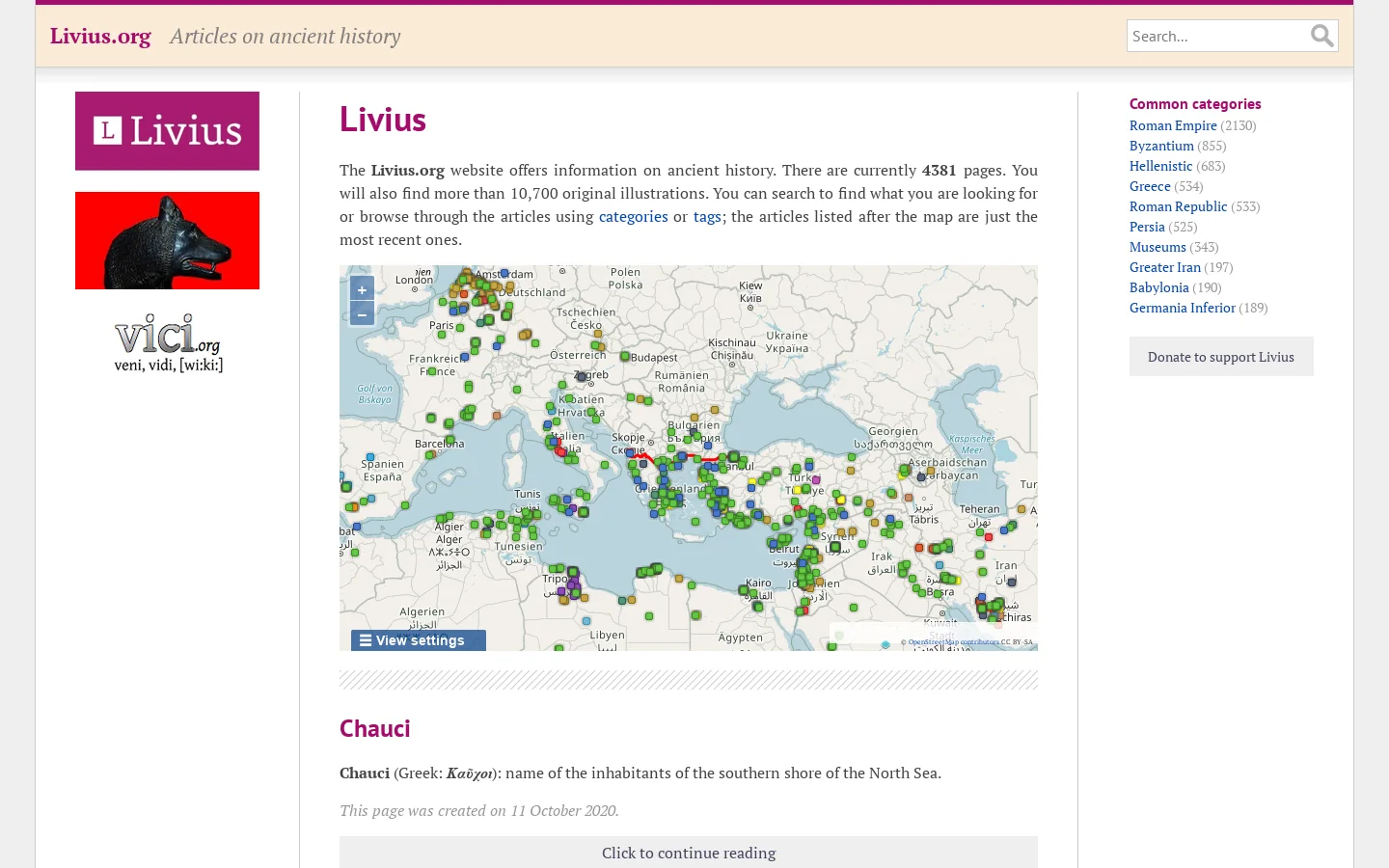The height and width of the screenshot is (868, 1389).
Task: Browse the Roman Republic category
Action: (x=1179, y=206)
